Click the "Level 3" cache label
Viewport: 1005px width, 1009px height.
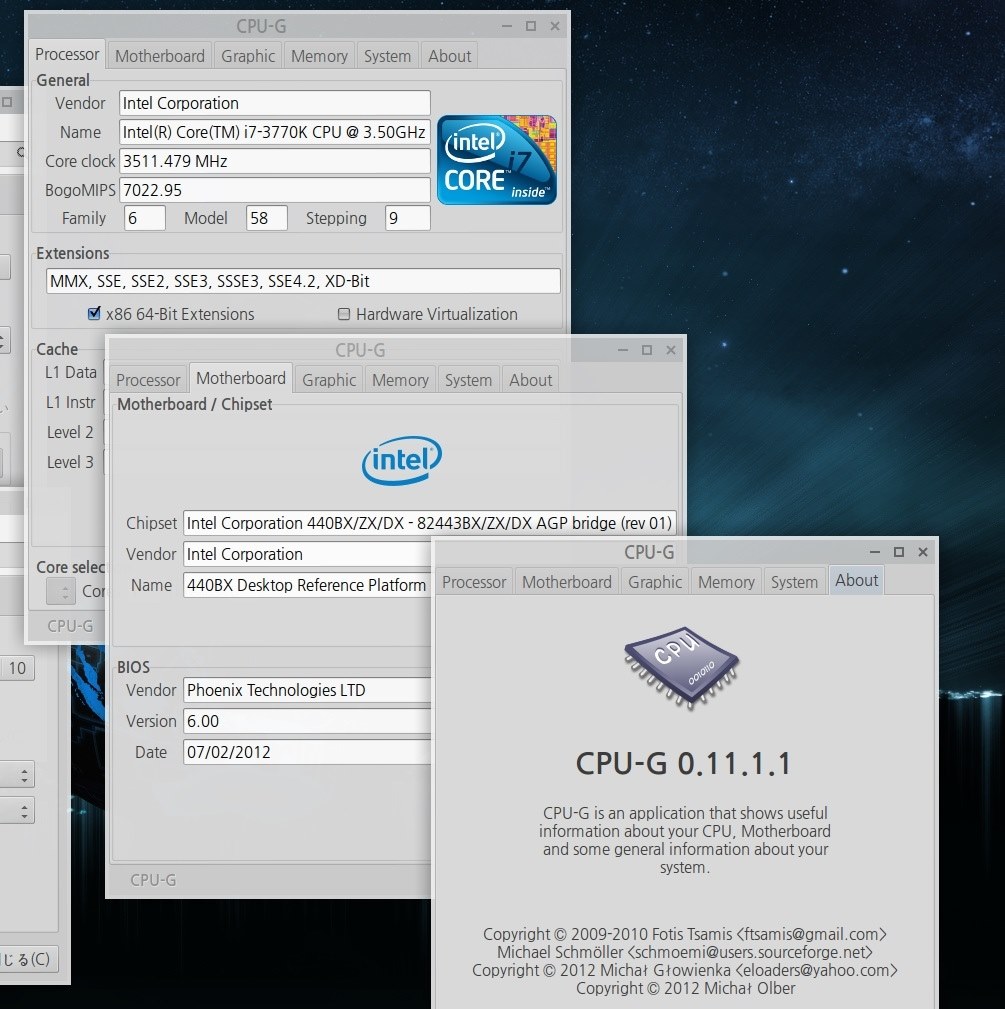(x=70, y=462)
